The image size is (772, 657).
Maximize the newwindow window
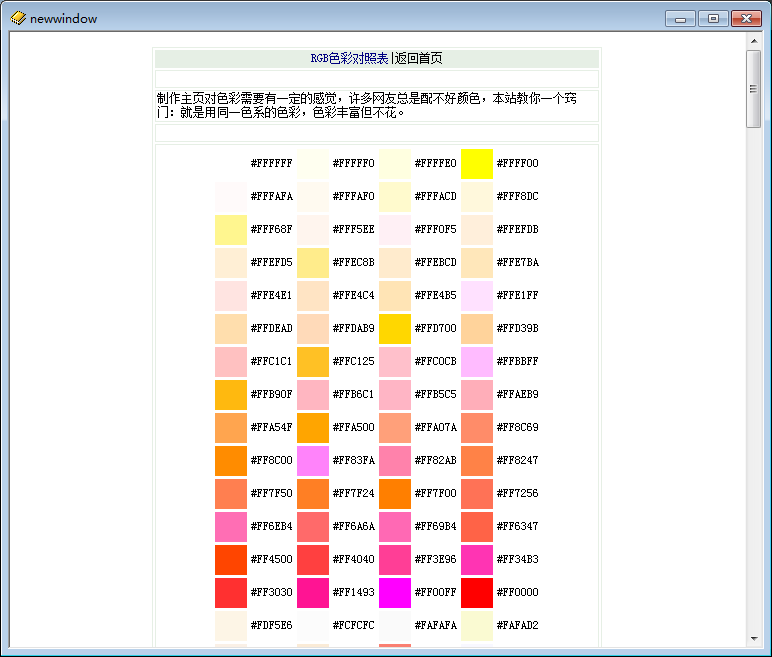click(x=713, y=18)
